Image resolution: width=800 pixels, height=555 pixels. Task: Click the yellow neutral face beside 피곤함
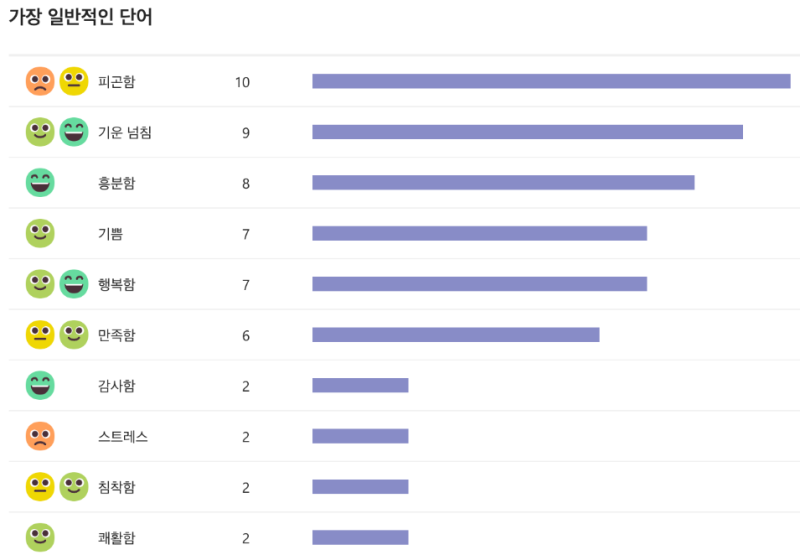[74, 81]
